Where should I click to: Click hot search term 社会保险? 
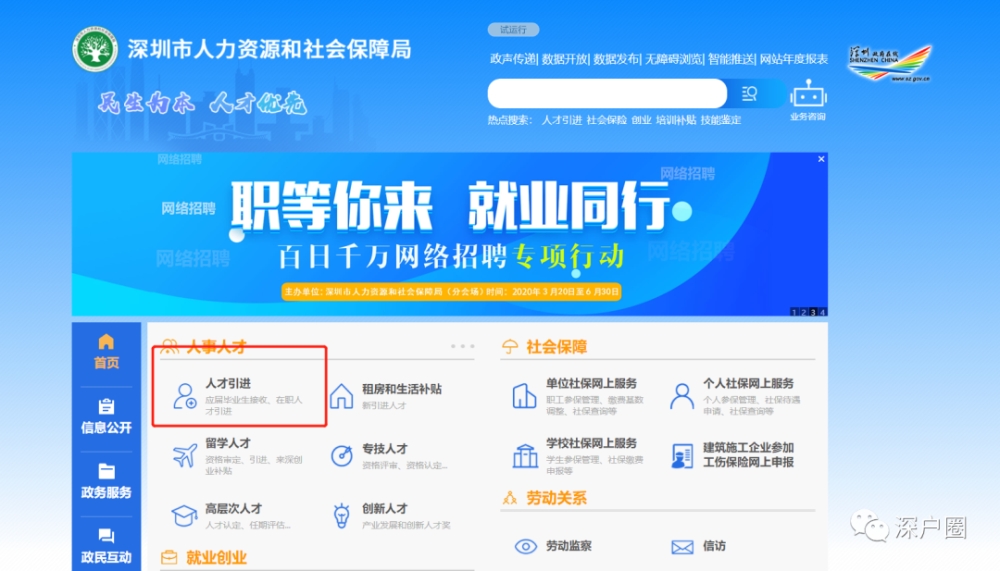coord(607,120)
